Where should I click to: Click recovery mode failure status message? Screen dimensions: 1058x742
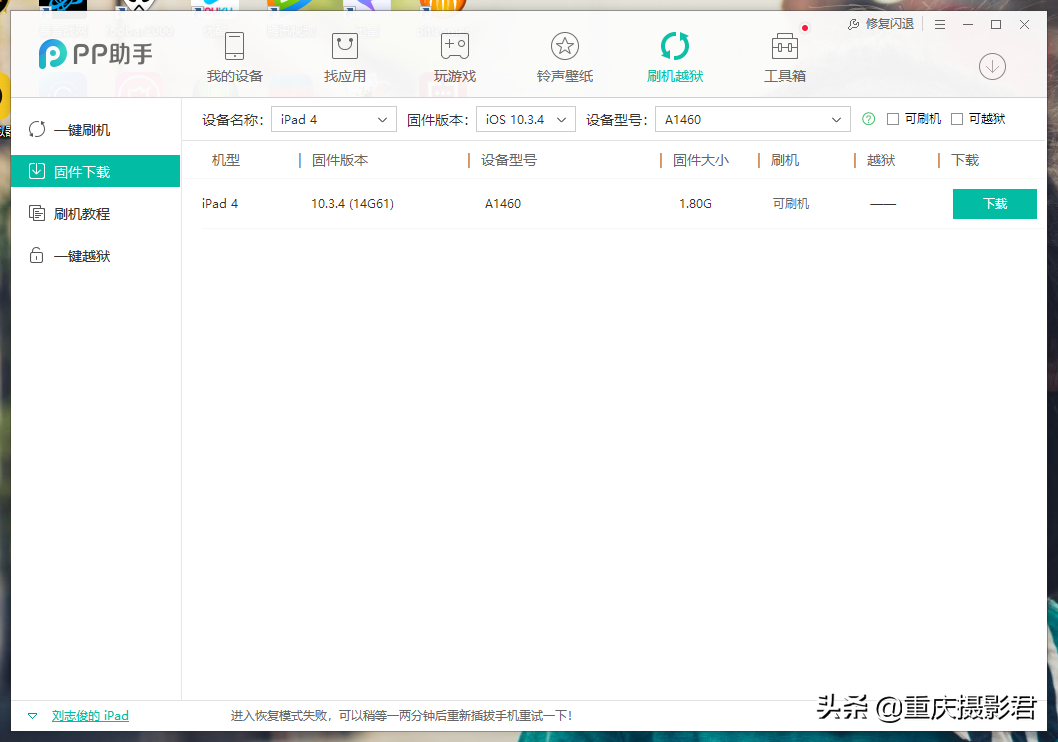pyautogui.click(x=401, y=716)
